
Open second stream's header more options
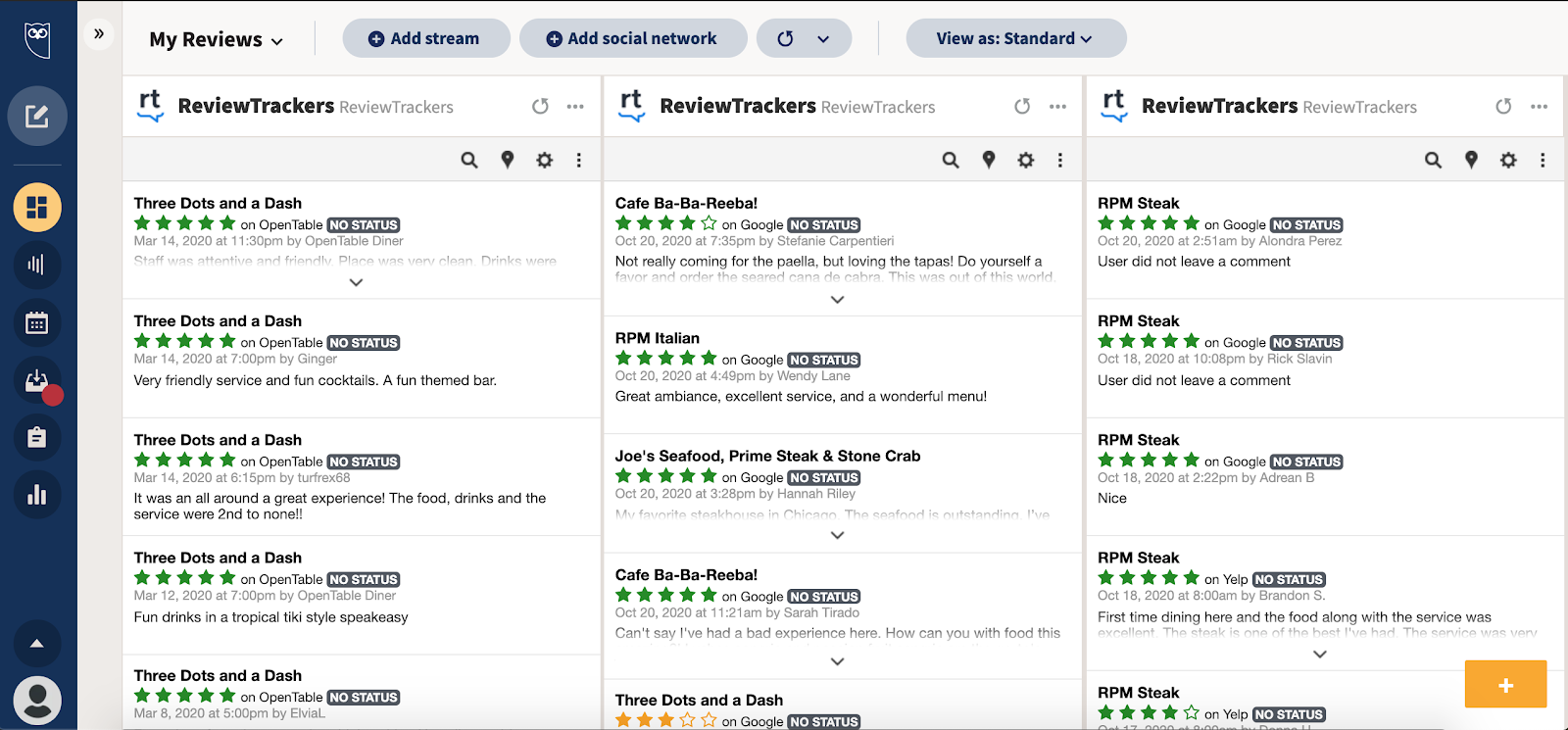click(1057, 106)
